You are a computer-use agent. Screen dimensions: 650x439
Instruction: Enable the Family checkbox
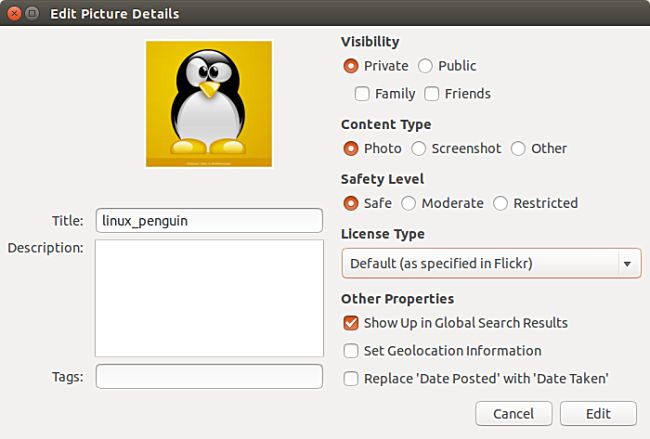point(363,94)
